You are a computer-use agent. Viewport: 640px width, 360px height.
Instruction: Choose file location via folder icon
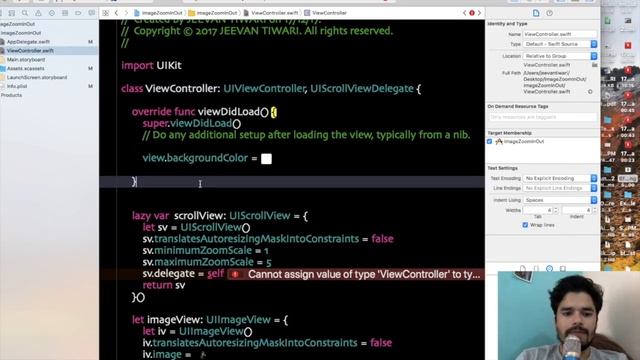(594, 65)
